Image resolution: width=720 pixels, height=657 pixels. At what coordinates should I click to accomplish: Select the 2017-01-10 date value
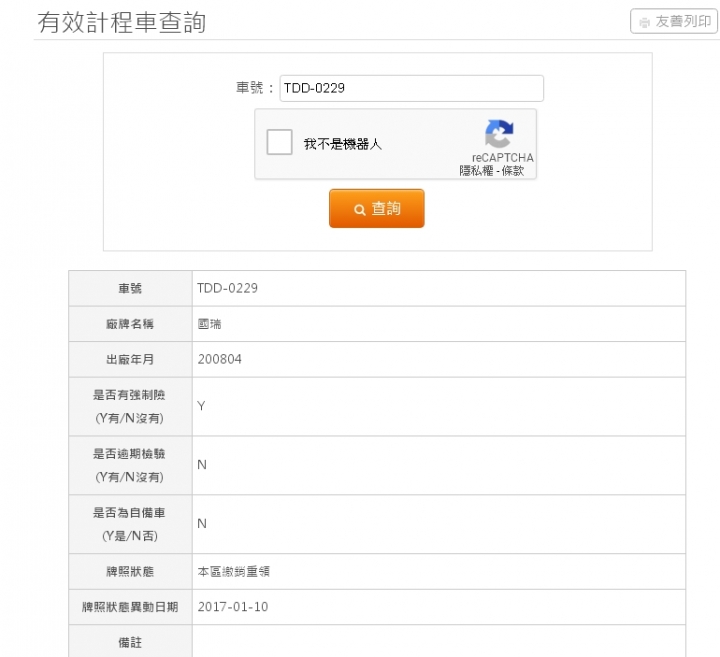click(x=233, y=607)
